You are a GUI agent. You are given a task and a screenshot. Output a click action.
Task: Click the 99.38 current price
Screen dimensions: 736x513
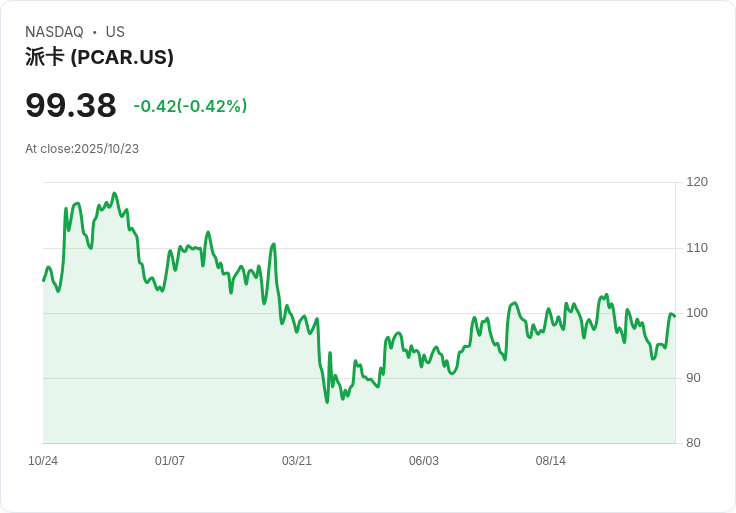click(70, 105)
